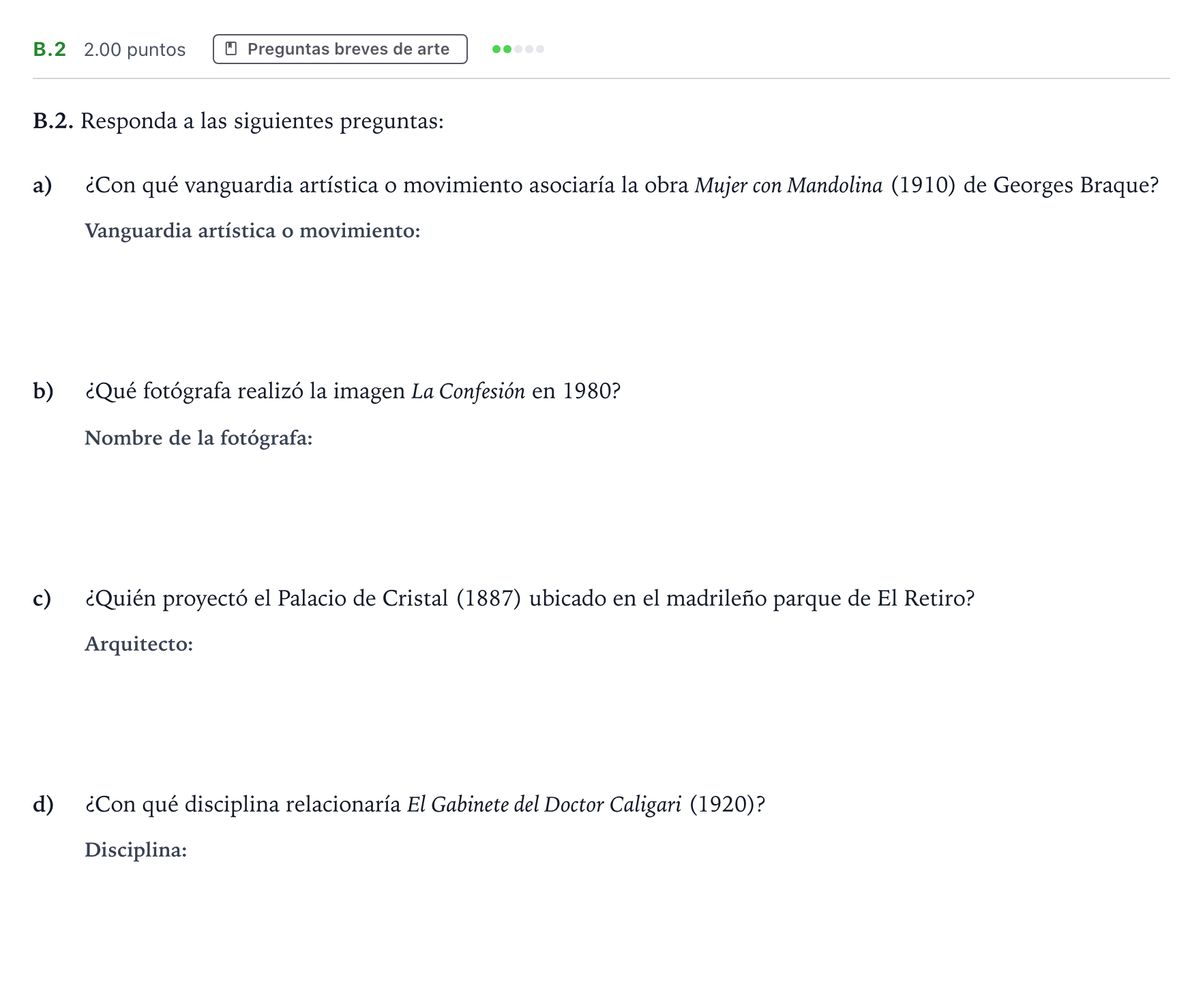Click the 'Disciplina:' label
The height and width of the screenshot is (1008, 1203).
click(x=136, y=850)
